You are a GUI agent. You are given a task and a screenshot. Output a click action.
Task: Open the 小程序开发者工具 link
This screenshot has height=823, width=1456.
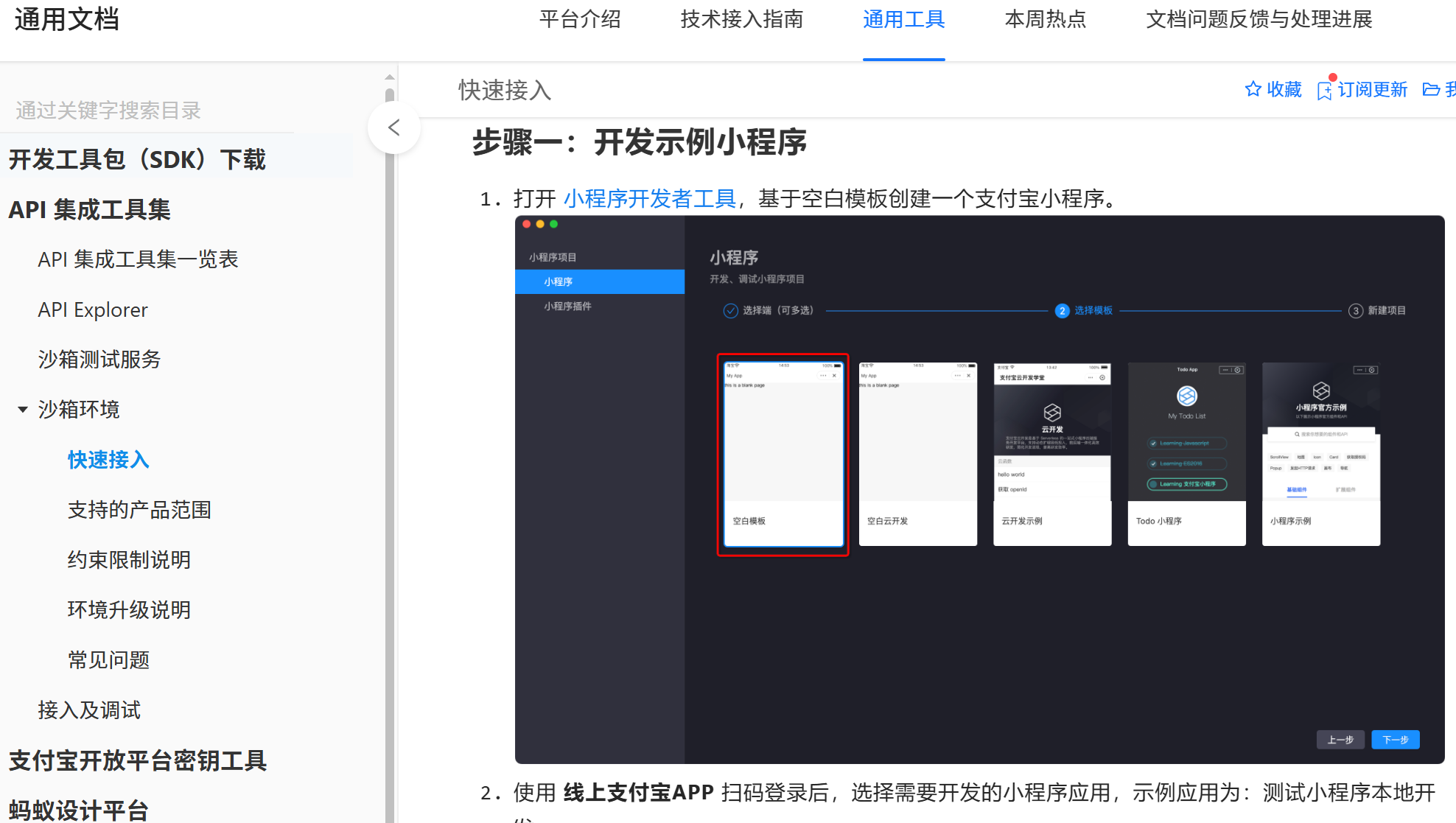point(650,198)
